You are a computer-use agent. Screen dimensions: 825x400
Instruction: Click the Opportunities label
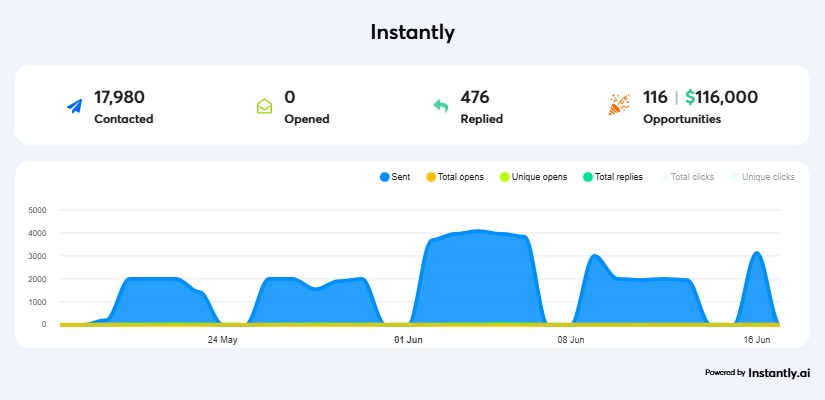(x=682, y=119)
